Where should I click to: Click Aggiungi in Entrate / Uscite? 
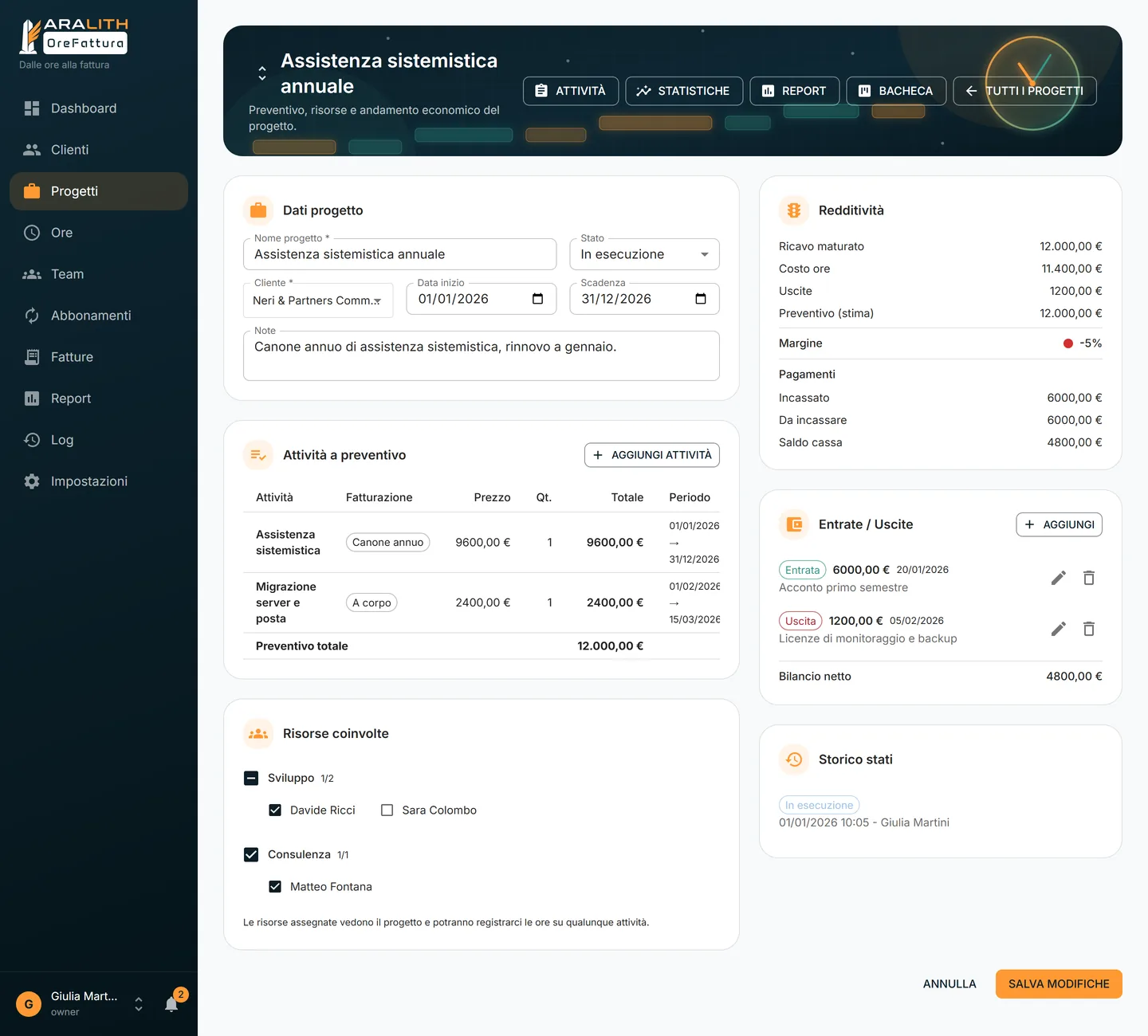(x=1060, y=524)
